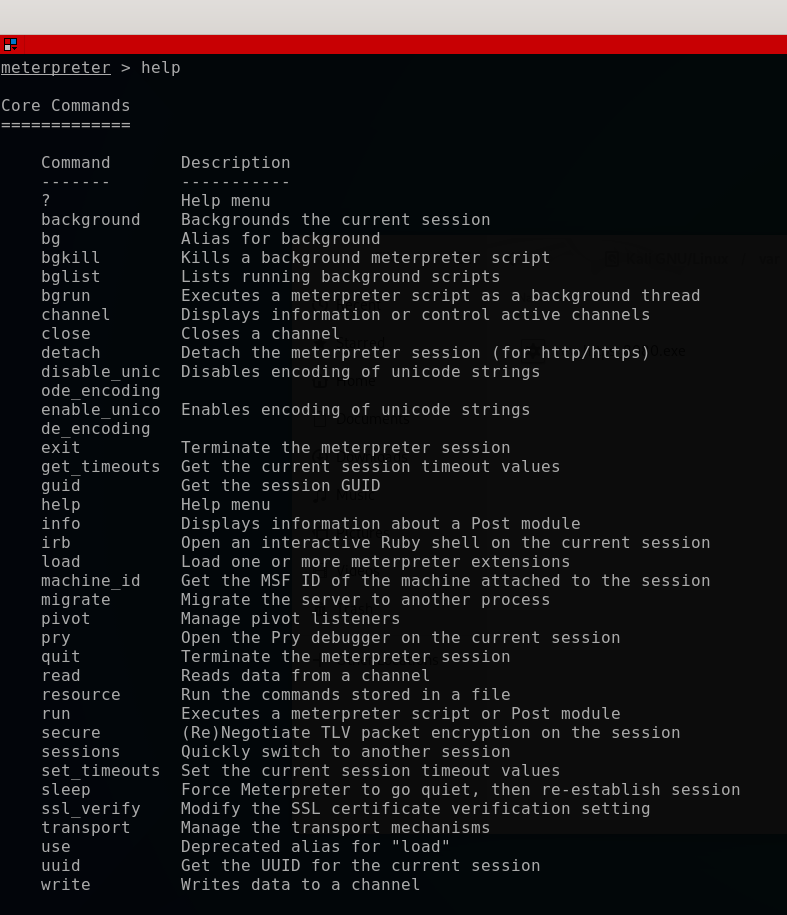Click the pivot command entry
This screenshot has width=787, height=915.
pos(65,619)
